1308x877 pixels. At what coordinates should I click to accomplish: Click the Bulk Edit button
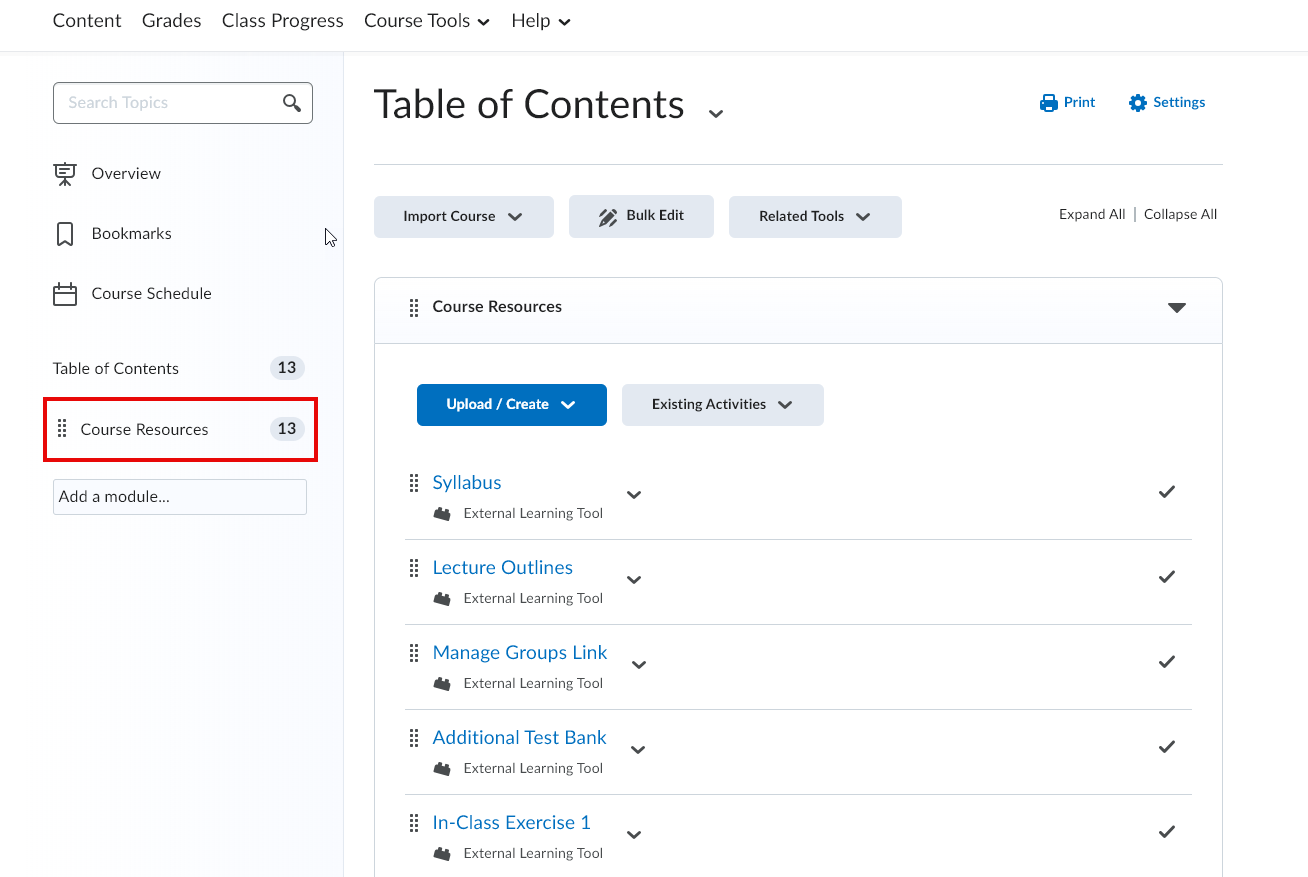641,216
